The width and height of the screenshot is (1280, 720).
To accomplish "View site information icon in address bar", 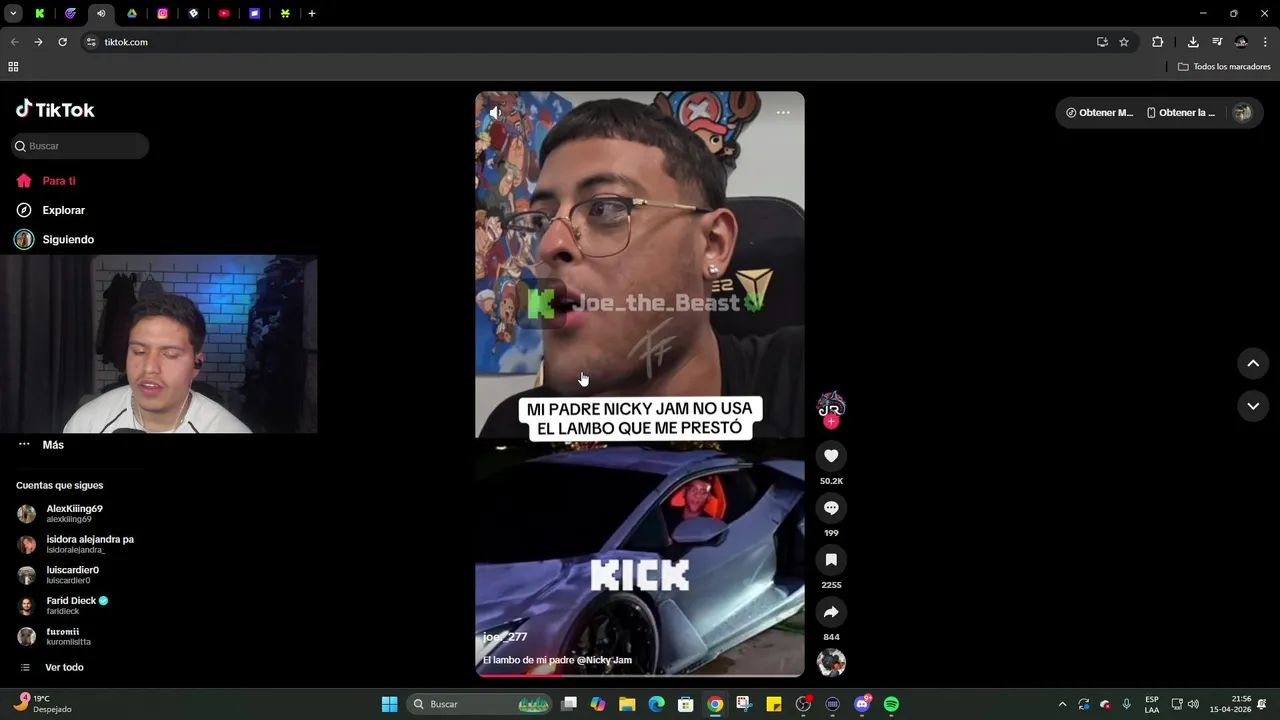I will click(x=91, y=42).
